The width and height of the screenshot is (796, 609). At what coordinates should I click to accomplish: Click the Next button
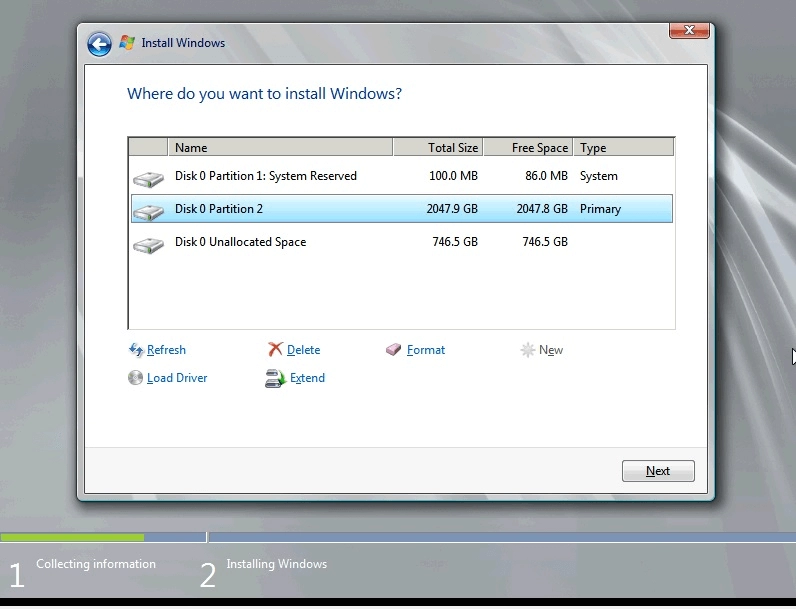658,471
